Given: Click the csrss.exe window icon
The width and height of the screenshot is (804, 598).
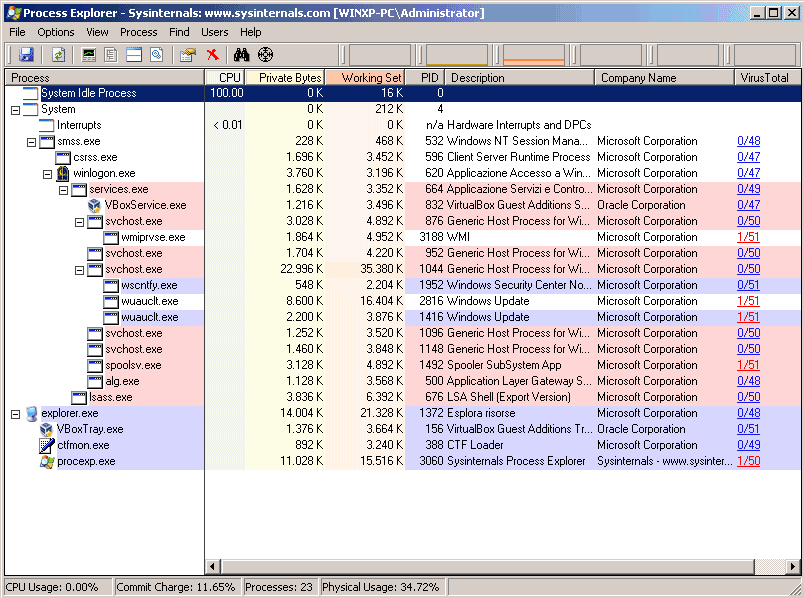Looking at the screenshot, I should (x=63, y=157).
